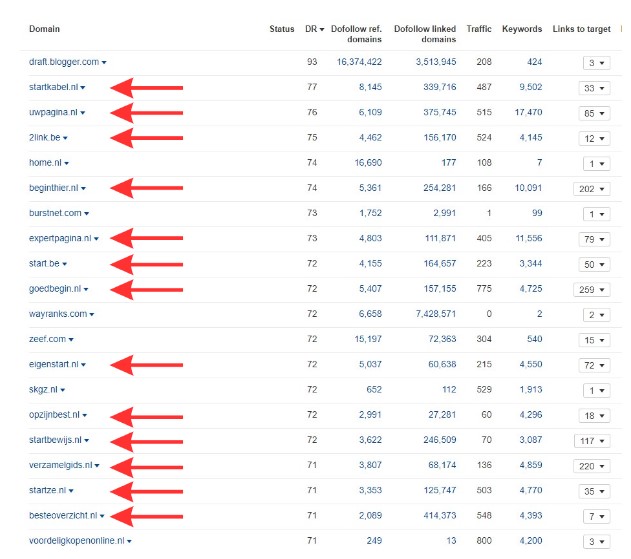Click keywords value 10,091 for beginthier.nl
This screenshot has height=559, width=631.
click(x=528, y=188)
